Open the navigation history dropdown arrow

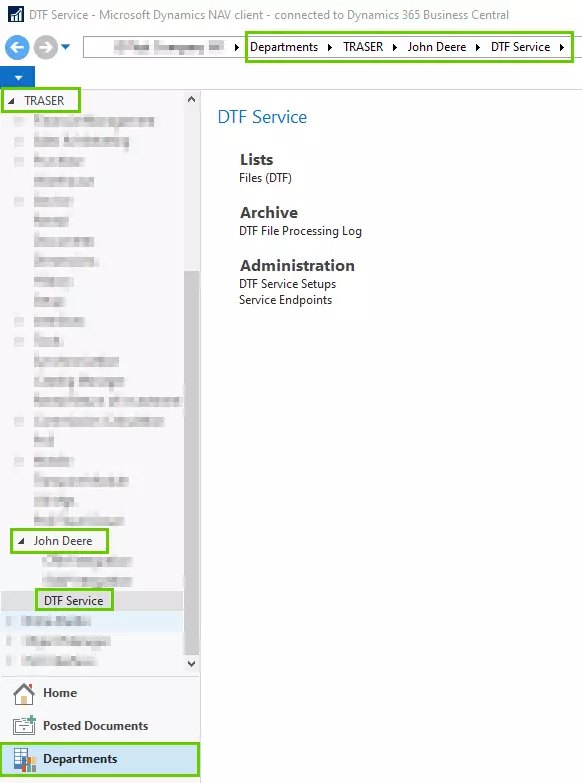(65, 47)
